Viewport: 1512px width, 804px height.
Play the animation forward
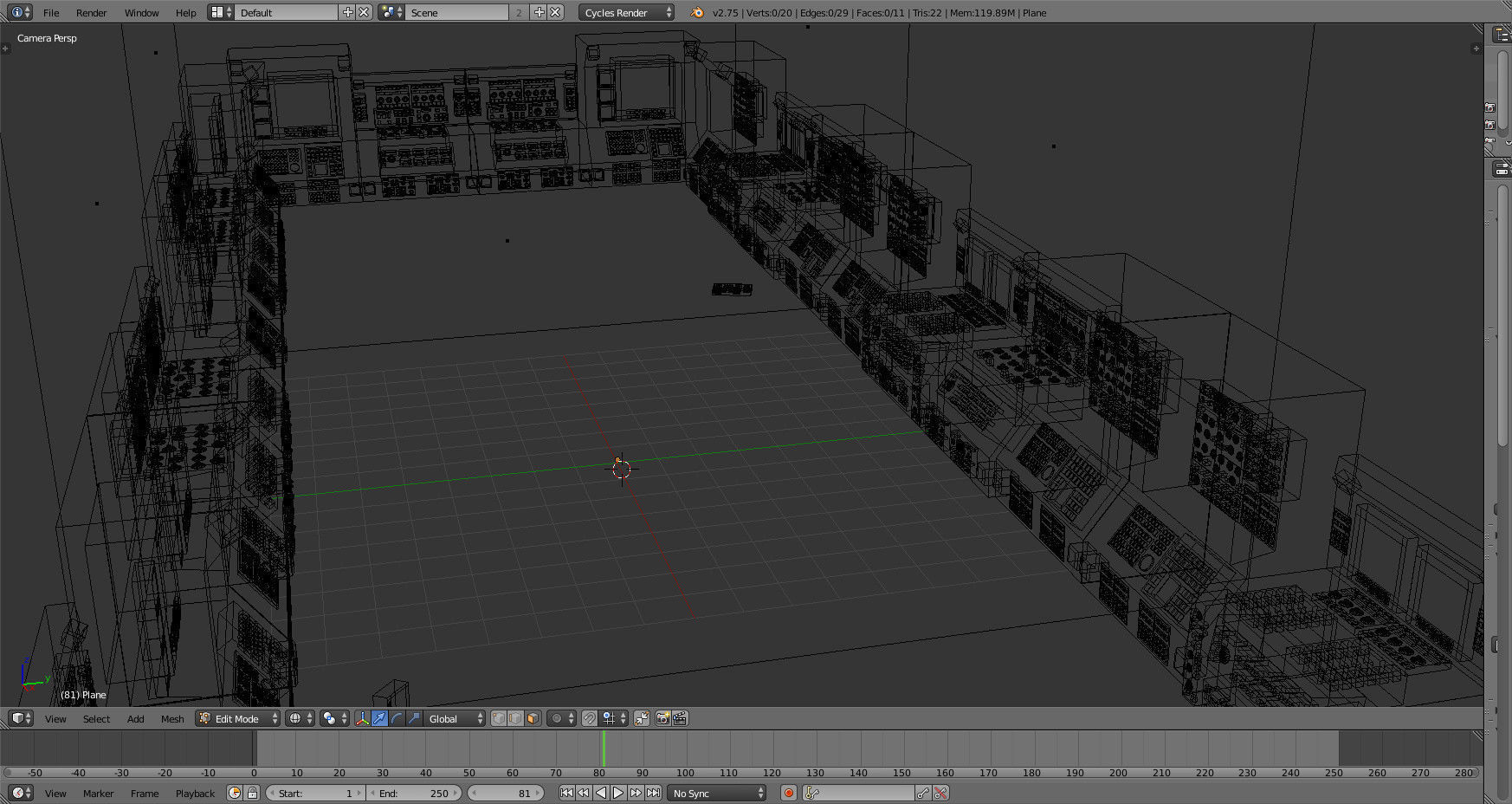pyautogui.click(x=618, y=793)
